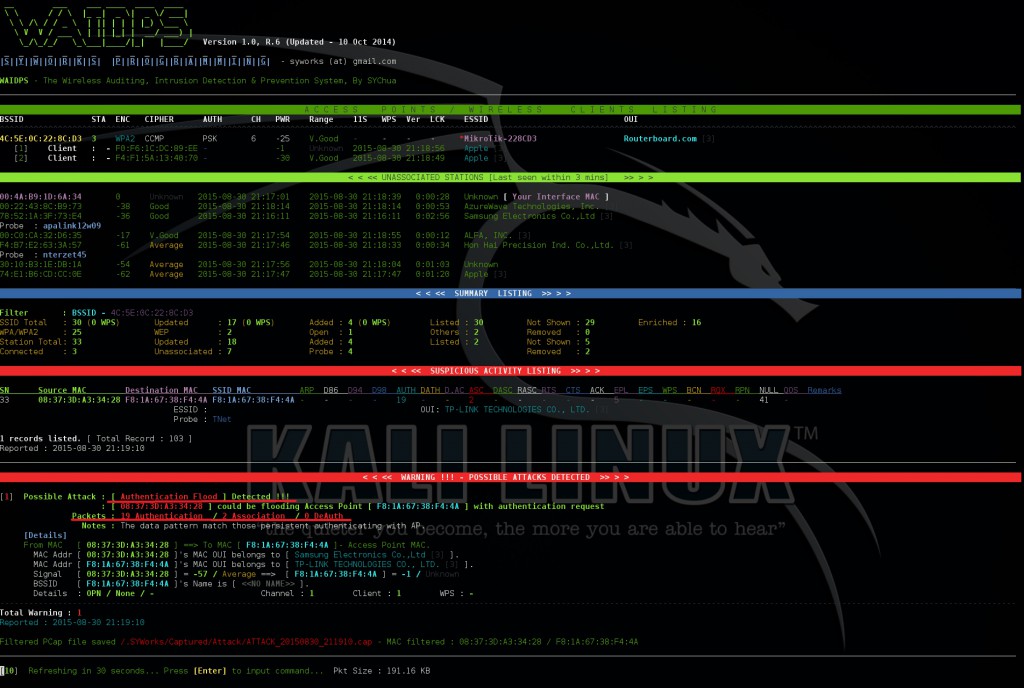Click the CIPHER column header
1024x688 pixels.
[x=159, y=119]
